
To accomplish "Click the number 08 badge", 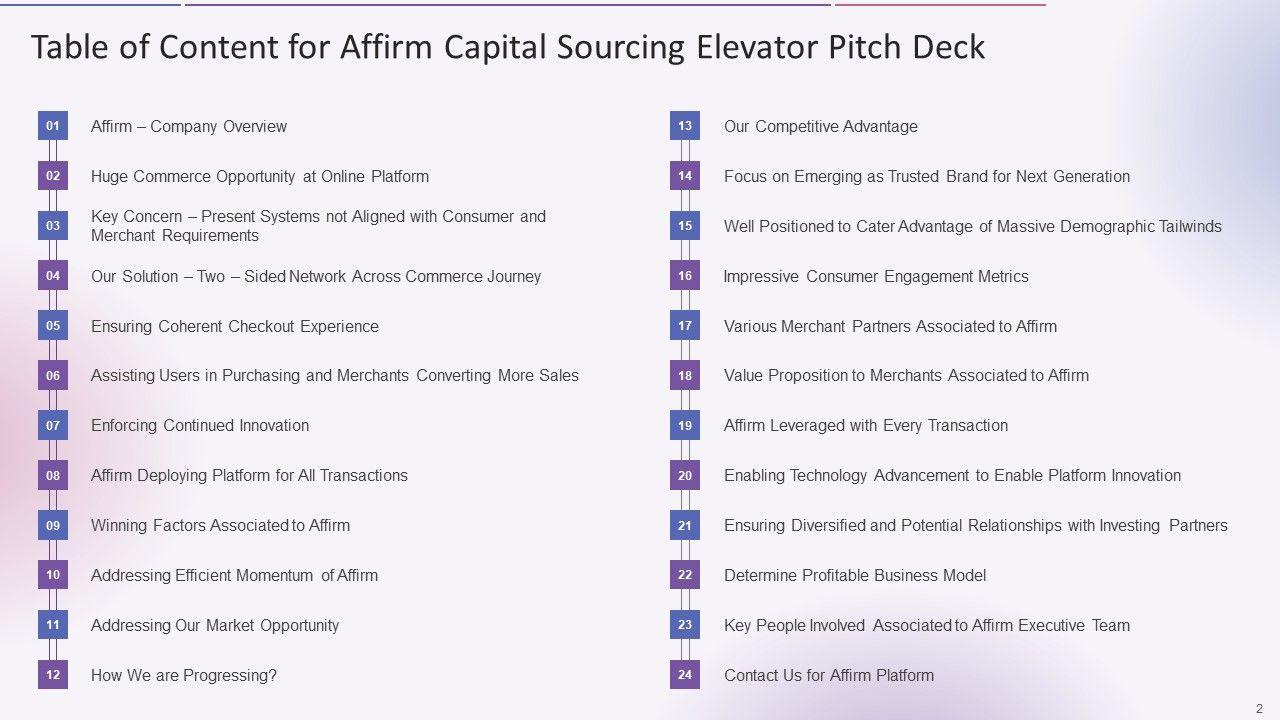I will 53,476.
